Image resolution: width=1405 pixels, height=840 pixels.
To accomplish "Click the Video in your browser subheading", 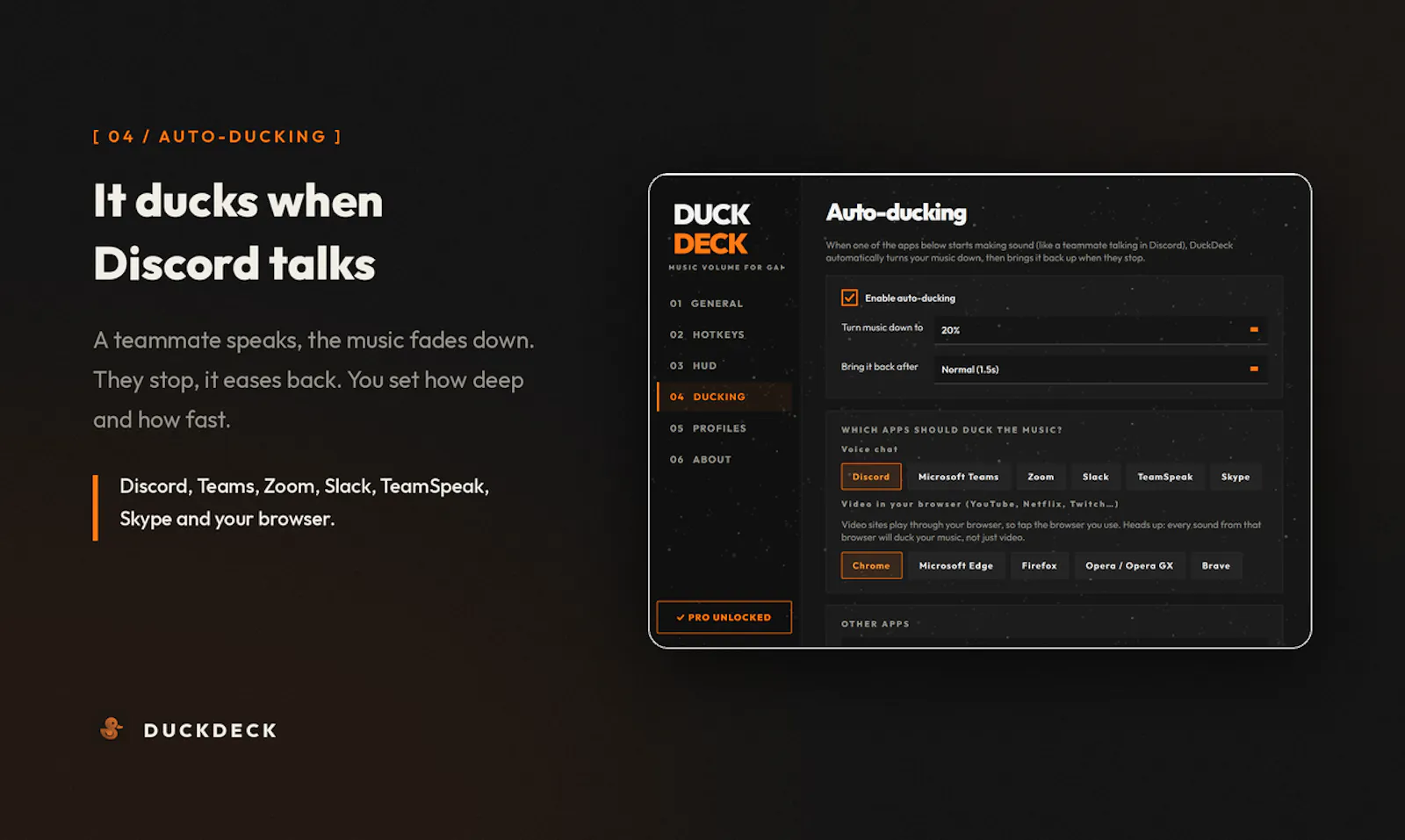I will click(x=979, y=505).
